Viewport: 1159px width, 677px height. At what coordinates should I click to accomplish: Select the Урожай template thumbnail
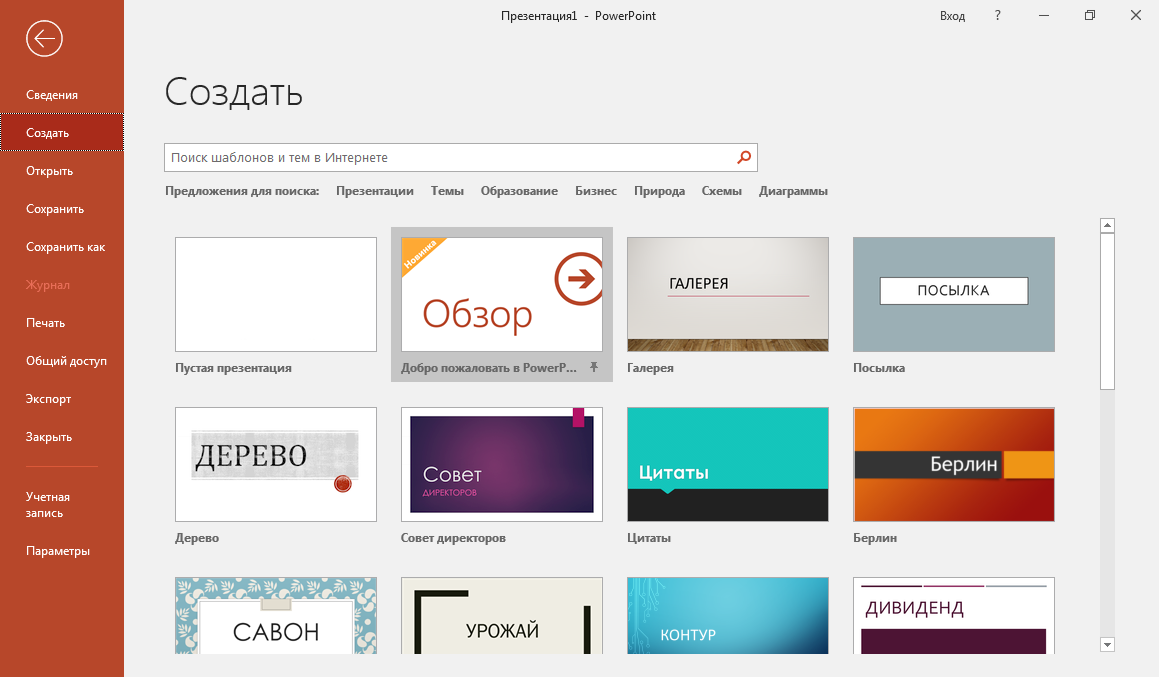502,616
